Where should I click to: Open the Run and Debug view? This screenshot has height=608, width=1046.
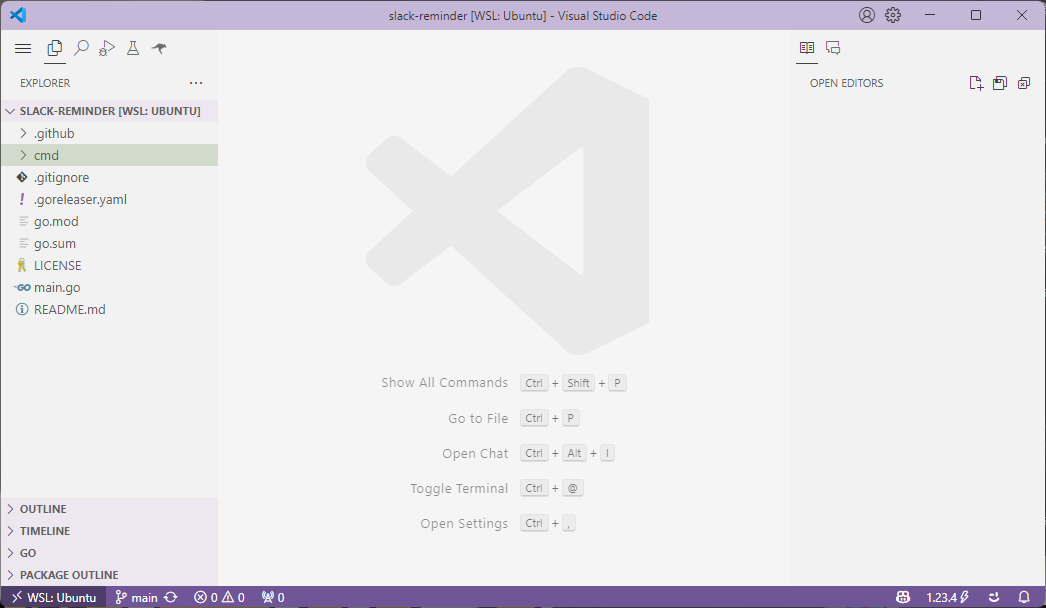107,48
